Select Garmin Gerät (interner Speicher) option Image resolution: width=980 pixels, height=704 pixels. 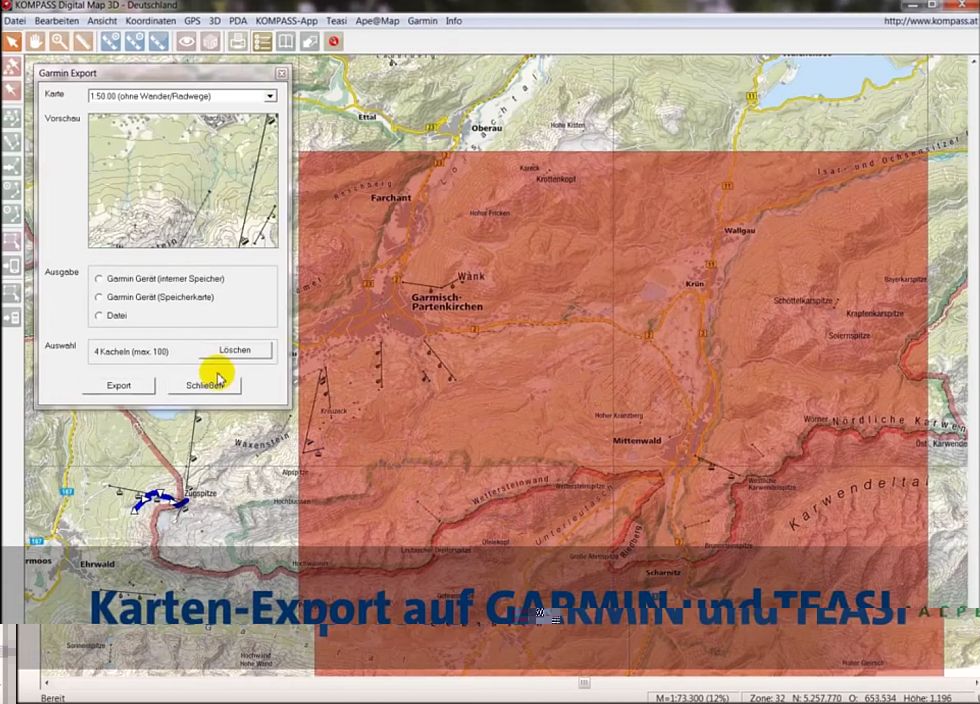click(99, 279)
